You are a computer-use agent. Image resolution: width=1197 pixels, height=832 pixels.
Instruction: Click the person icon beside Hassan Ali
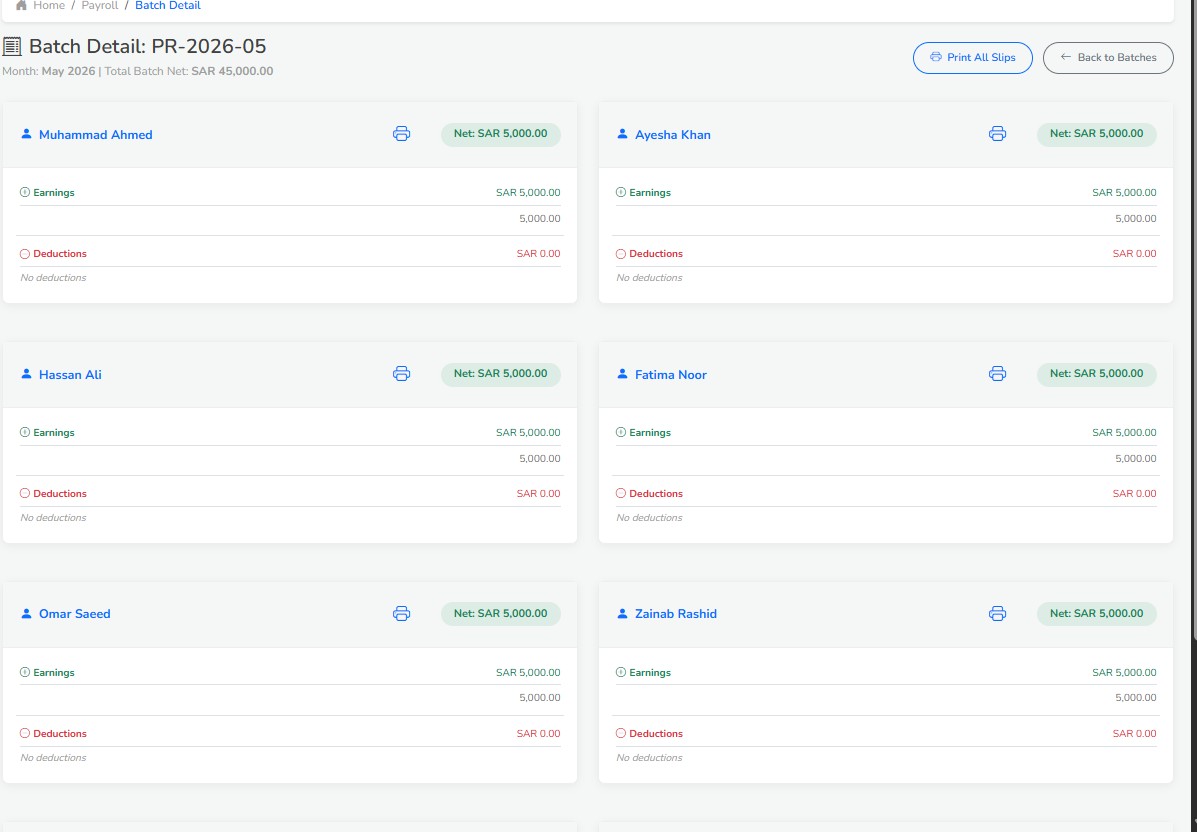[x=26, y=374]
